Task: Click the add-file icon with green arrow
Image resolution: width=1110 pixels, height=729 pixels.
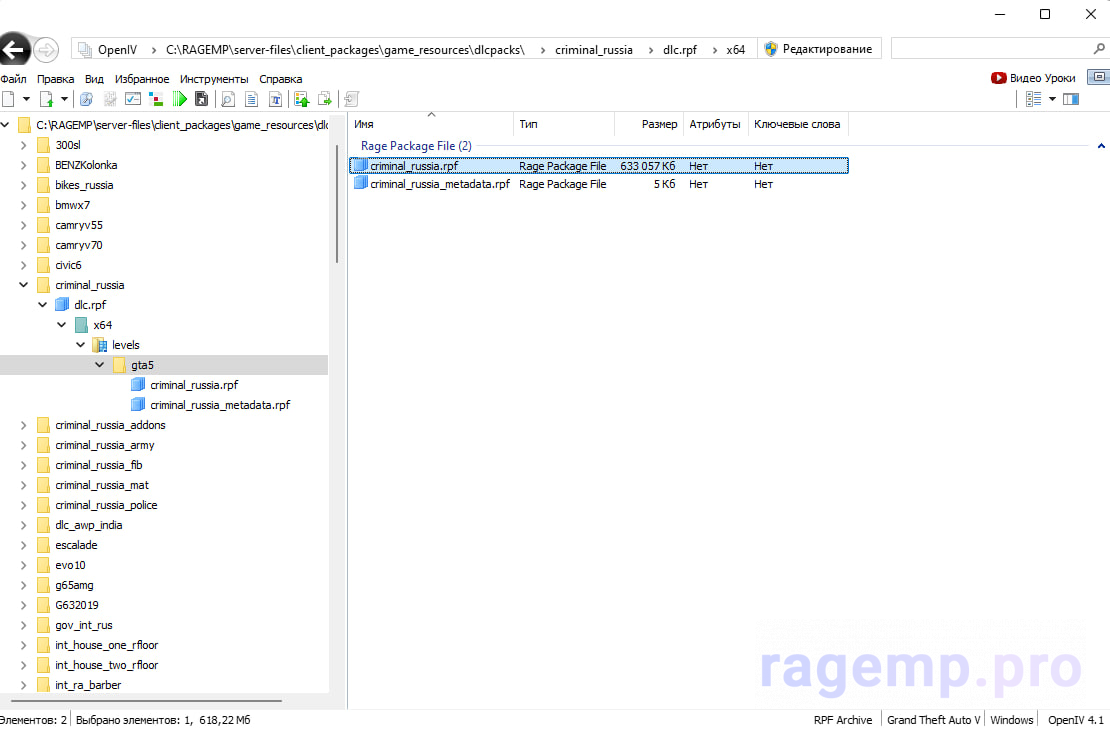Action: 47,99
